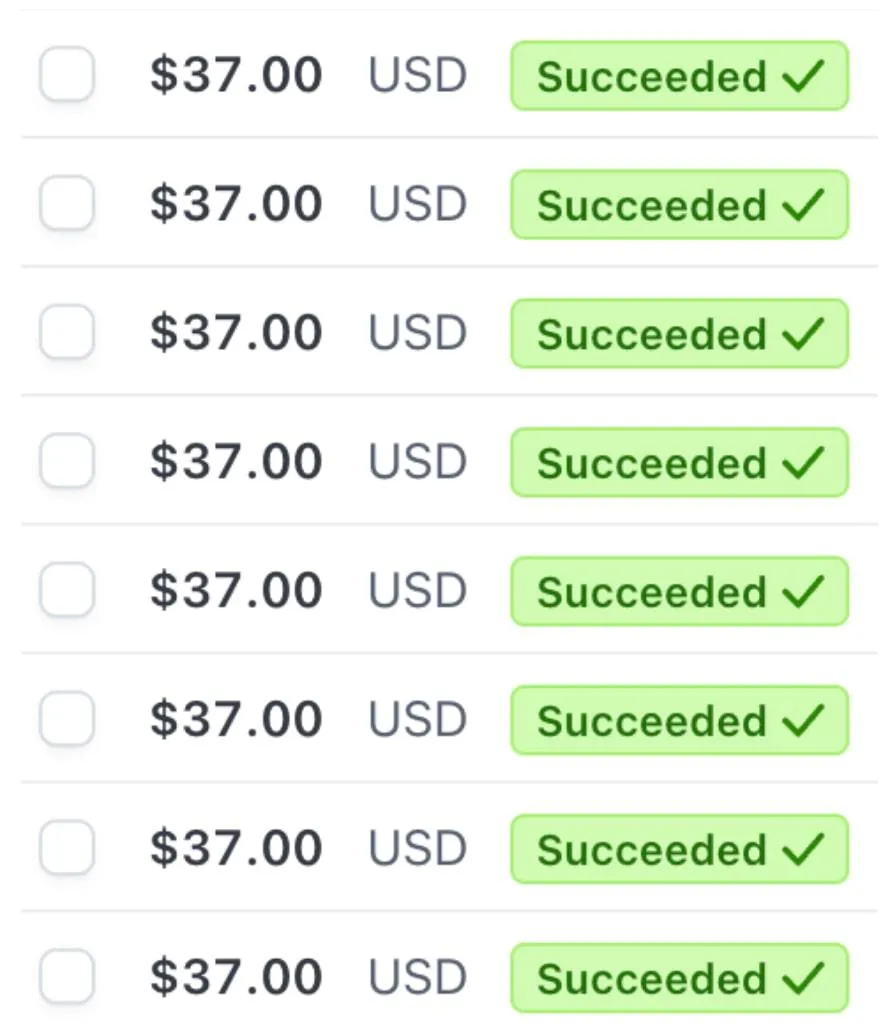Enable the sixth row's checkbox
Viewport: 895px width, 1031px height.
(67, 720)
